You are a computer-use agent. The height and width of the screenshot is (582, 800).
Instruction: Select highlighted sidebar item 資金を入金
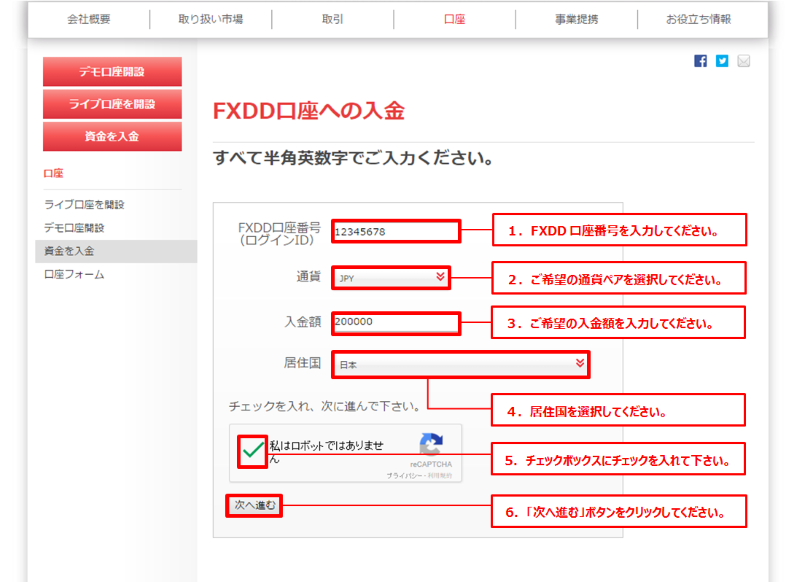click(116, 251)
